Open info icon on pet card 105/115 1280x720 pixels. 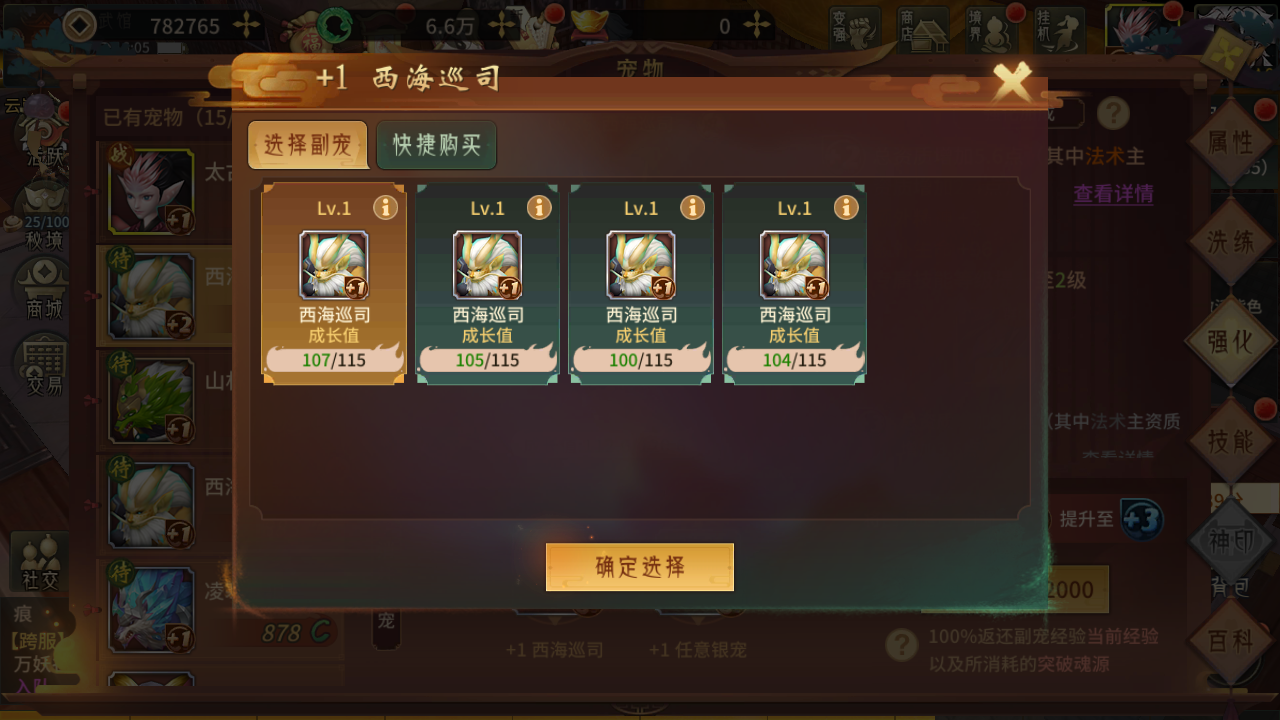pyautogui.click(x=539, y=207)
